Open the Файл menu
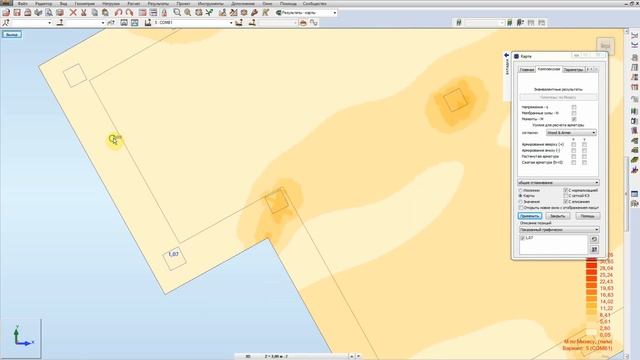This screenshot has width=640, height=360. pyautogui.click(x=22, y=3)
